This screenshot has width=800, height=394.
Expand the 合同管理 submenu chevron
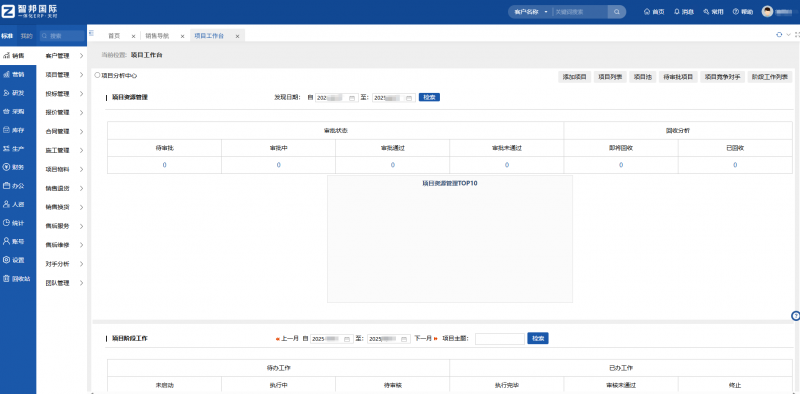click(81, 132)
